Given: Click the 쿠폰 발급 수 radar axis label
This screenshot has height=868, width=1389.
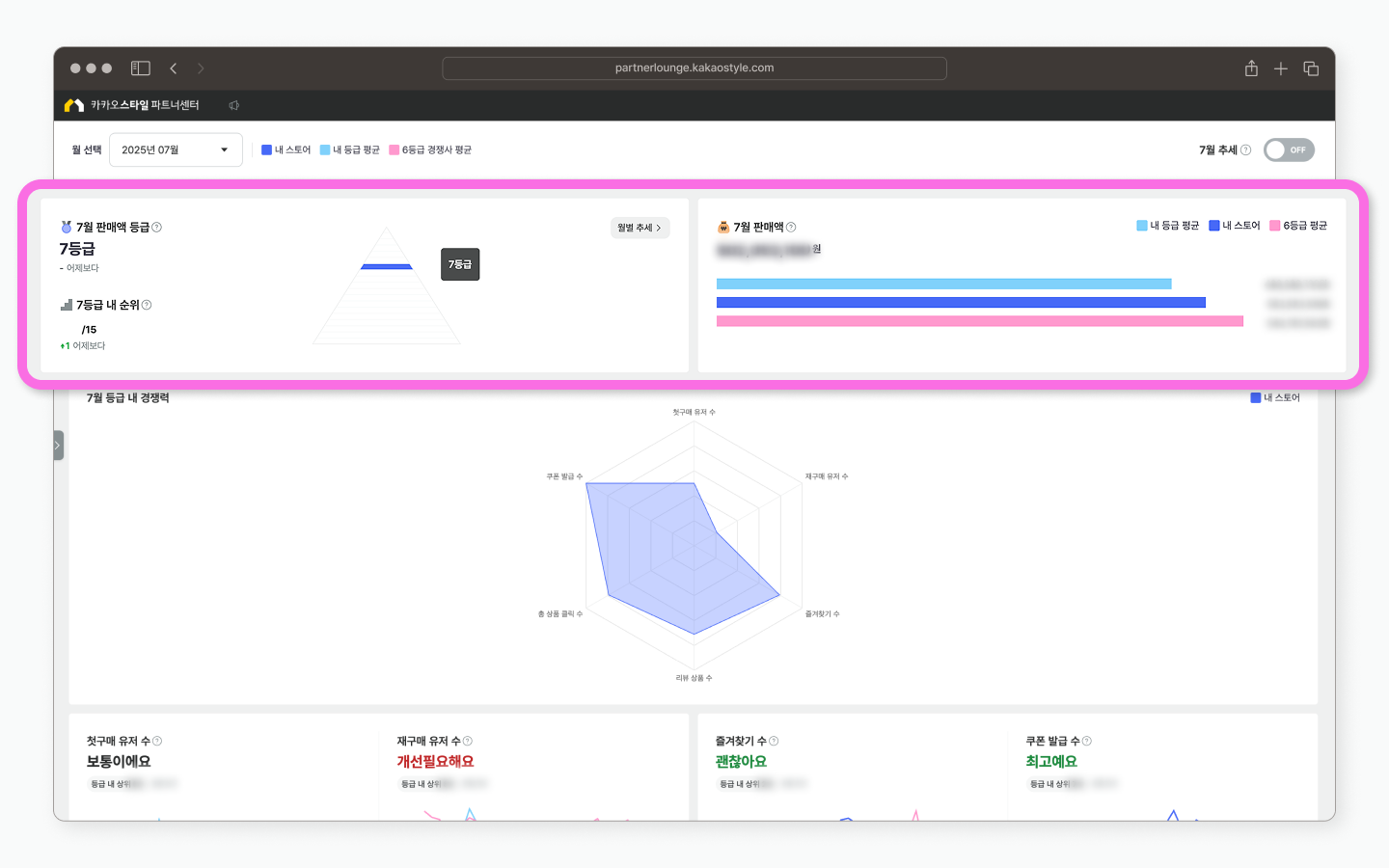Looking at the screenshot, I should (x=564, y=476).
